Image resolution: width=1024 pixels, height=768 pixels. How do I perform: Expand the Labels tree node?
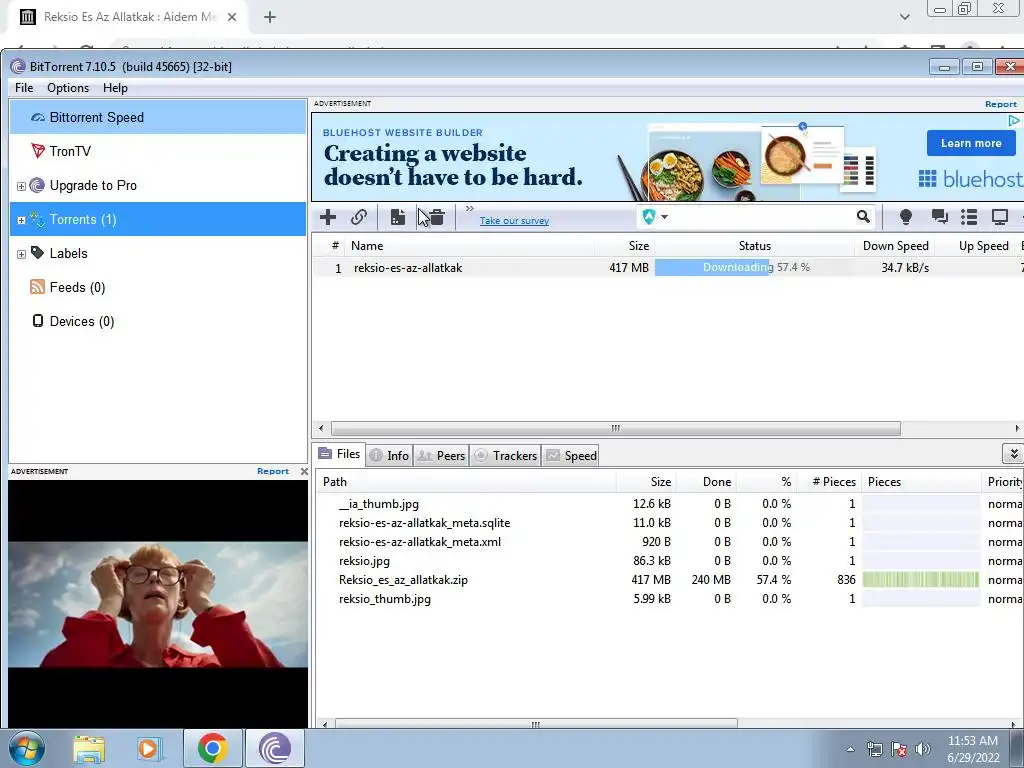click(x=21, y=254)
